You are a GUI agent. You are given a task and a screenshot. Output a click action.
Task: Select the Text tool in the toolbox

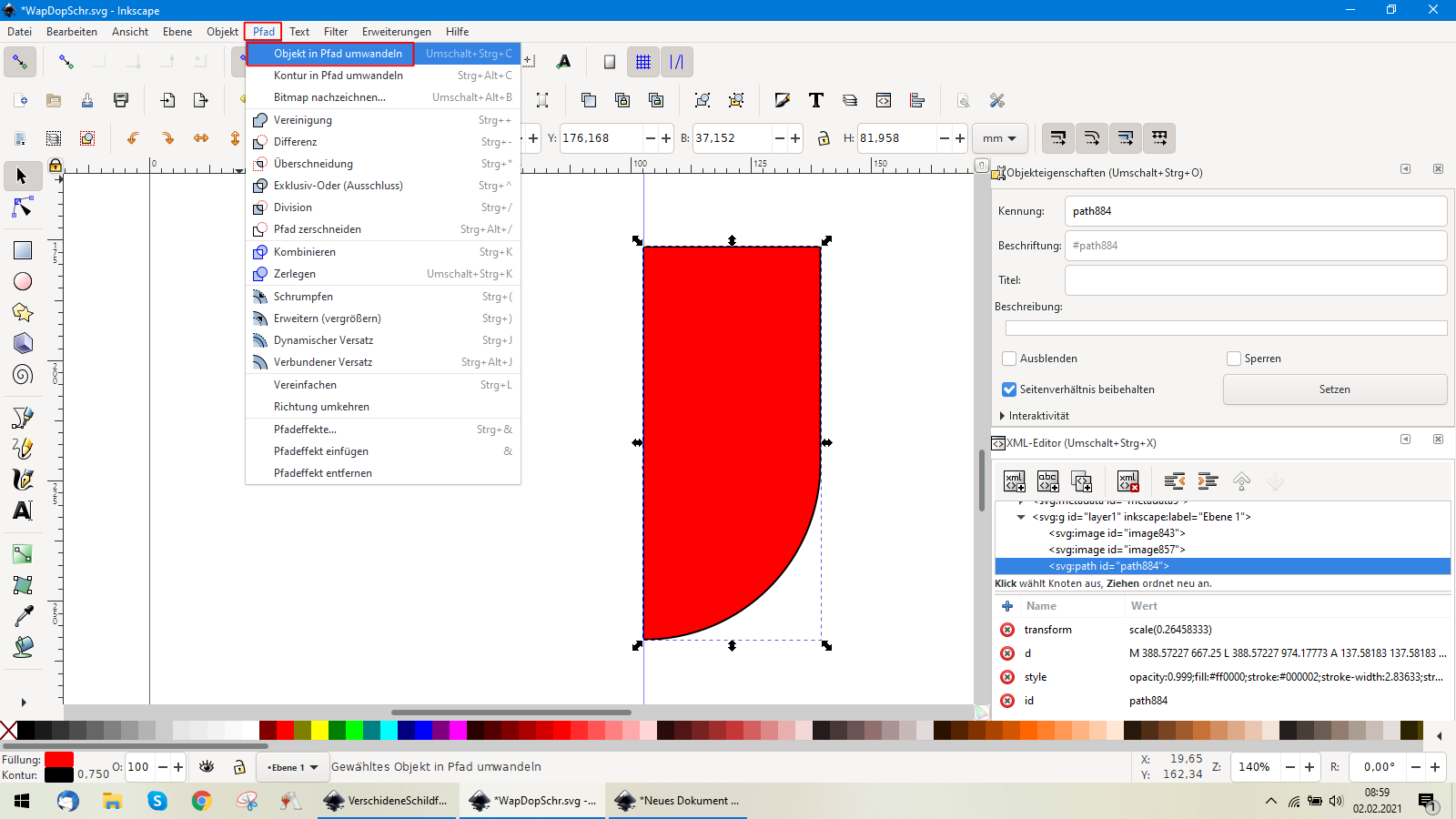(23, 511)
